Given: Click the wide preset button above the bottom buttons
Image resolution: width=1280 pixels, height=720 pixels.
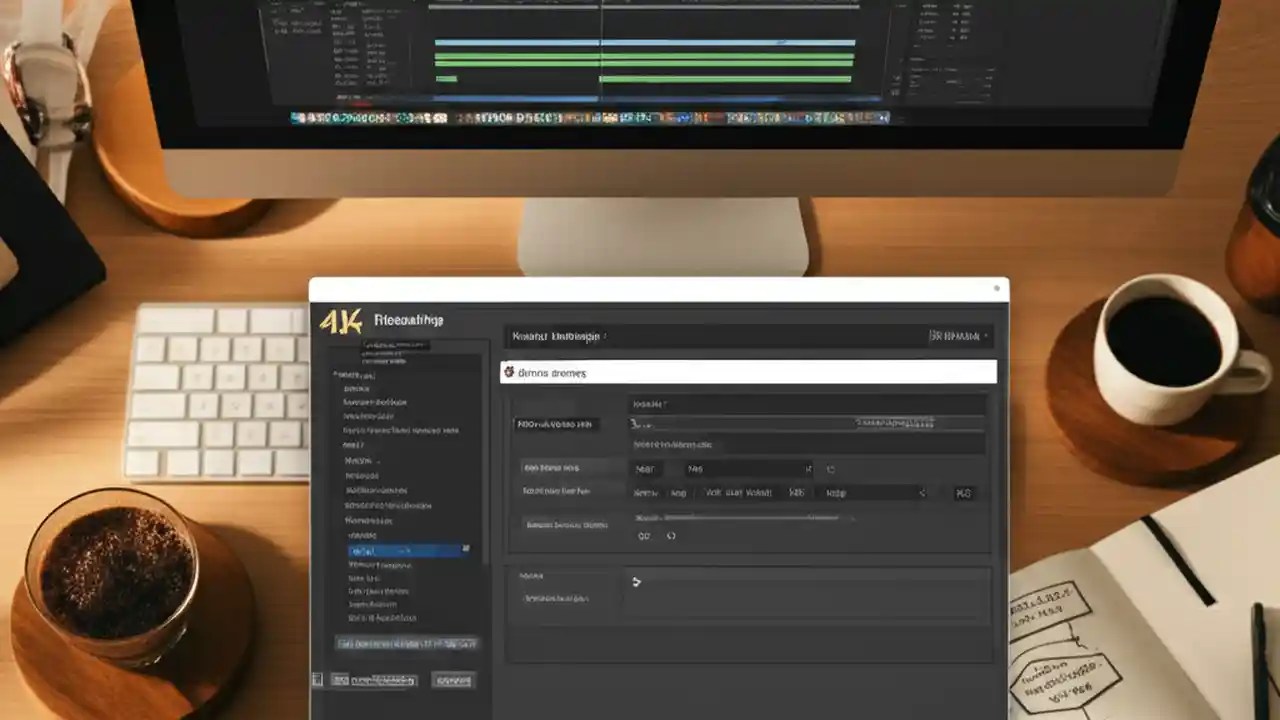Looking at the screenshot, I should (408, 643).
